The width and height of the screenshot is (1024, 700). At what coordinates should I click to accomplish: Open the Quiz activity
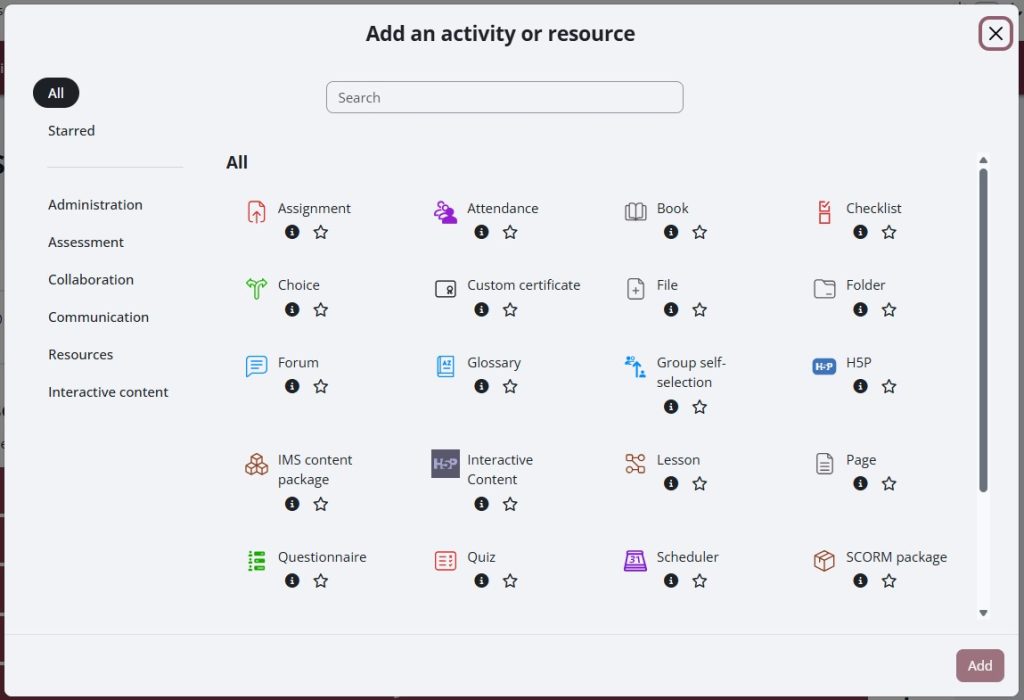point(445,559)
